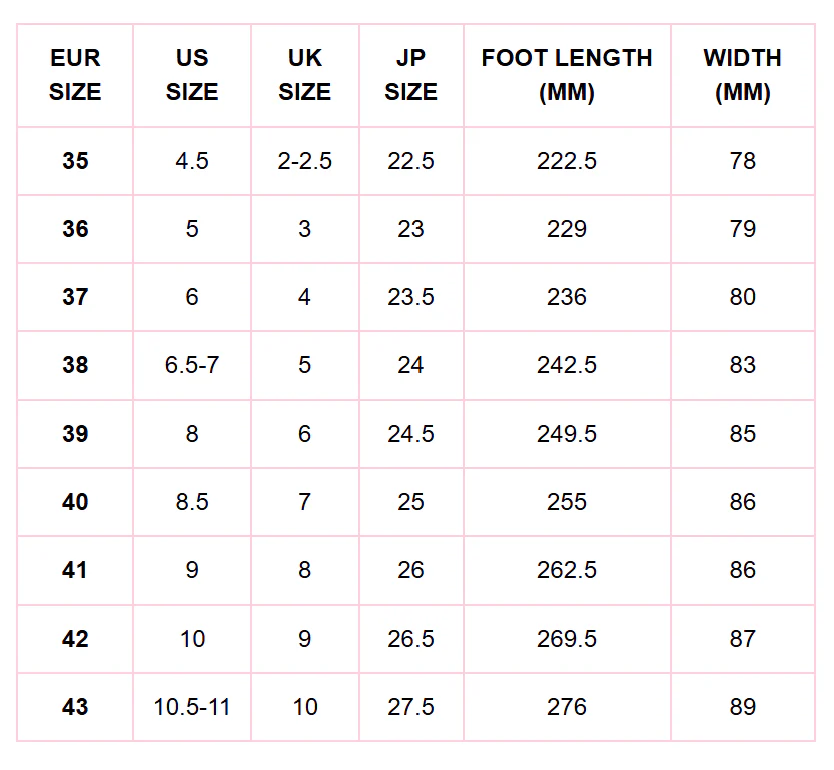Click the FOOT LENGTH (MM) header
This screenshot has height=770, width=834.
tap(567, 75)
